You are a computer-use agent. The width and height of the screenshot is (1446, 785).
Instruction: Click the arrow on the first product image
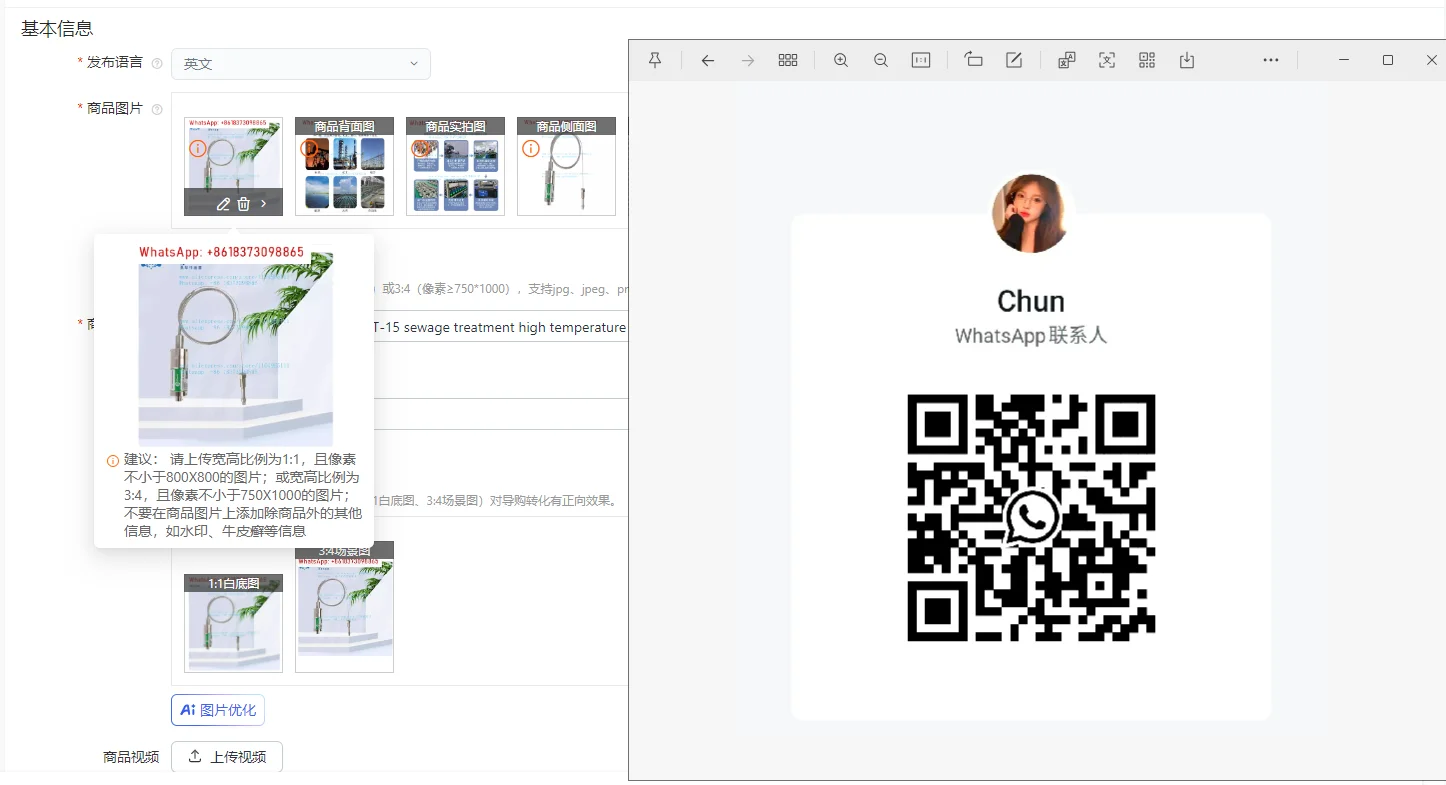(264, 204)
